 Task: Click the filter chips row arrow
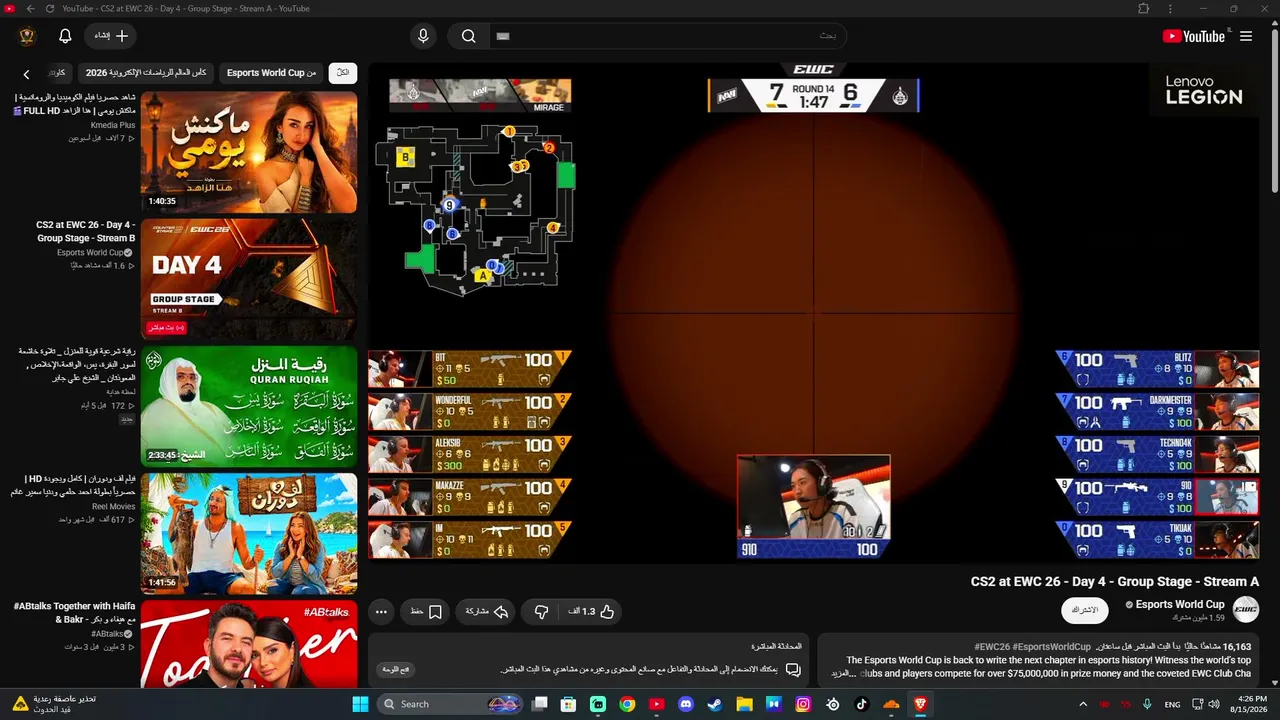pyautogui.click(x=26, y=73)
